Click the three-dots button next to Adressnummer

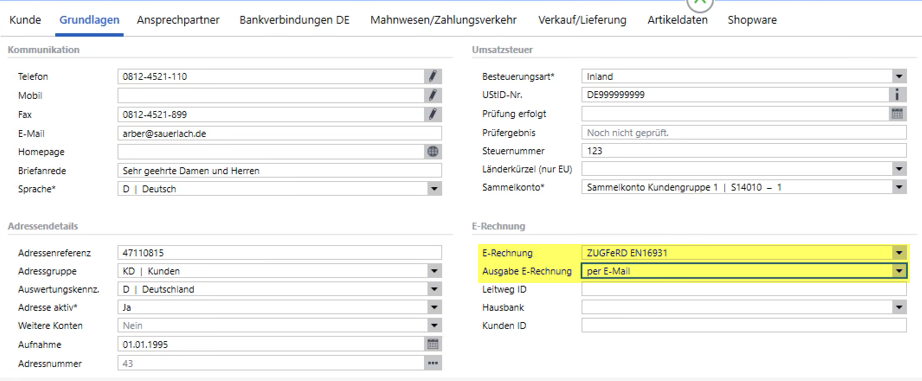click(433, 363)
